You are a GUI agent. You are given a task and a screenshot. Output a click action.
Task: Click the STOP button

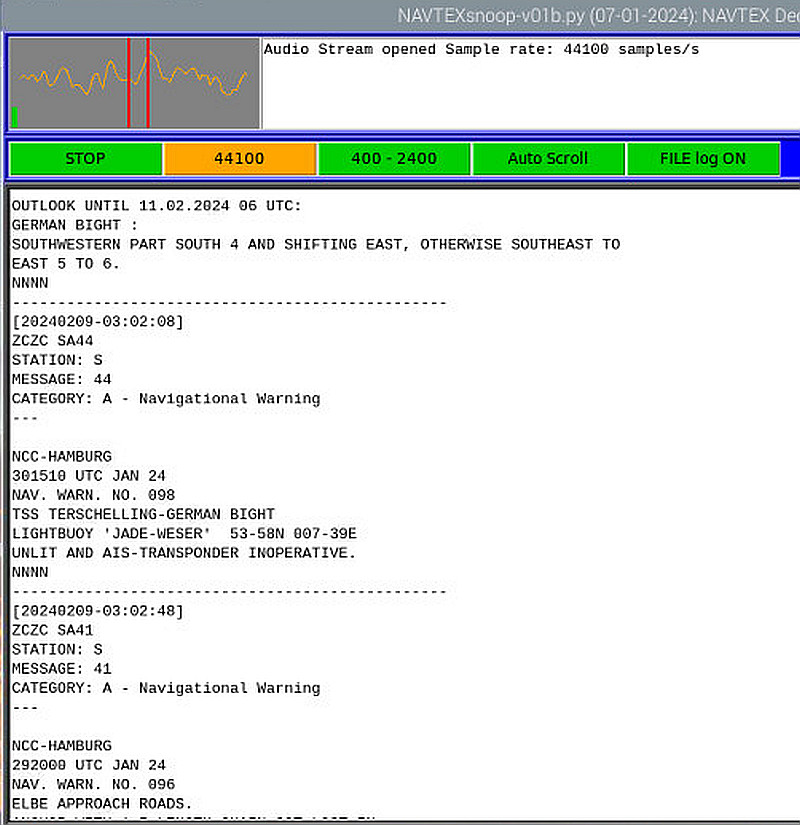point(86,158)
